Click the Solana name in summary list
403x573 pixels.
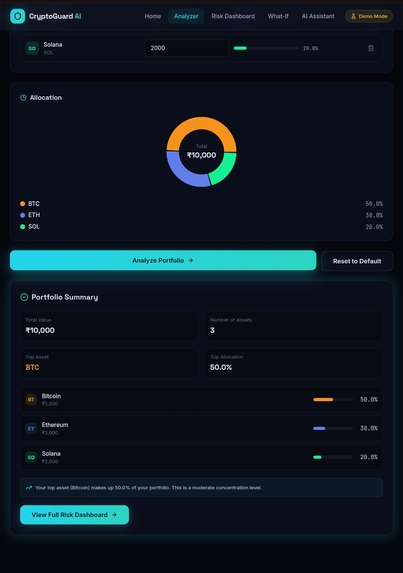[x=51, y=454]
